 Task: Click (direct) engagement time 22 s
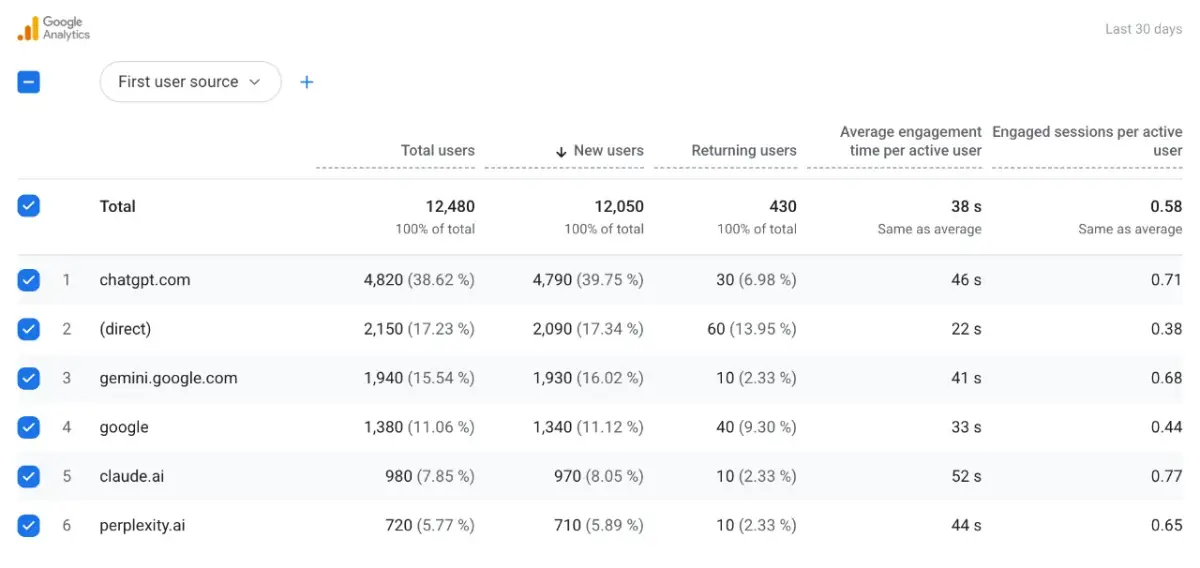(x=966, y=329)
